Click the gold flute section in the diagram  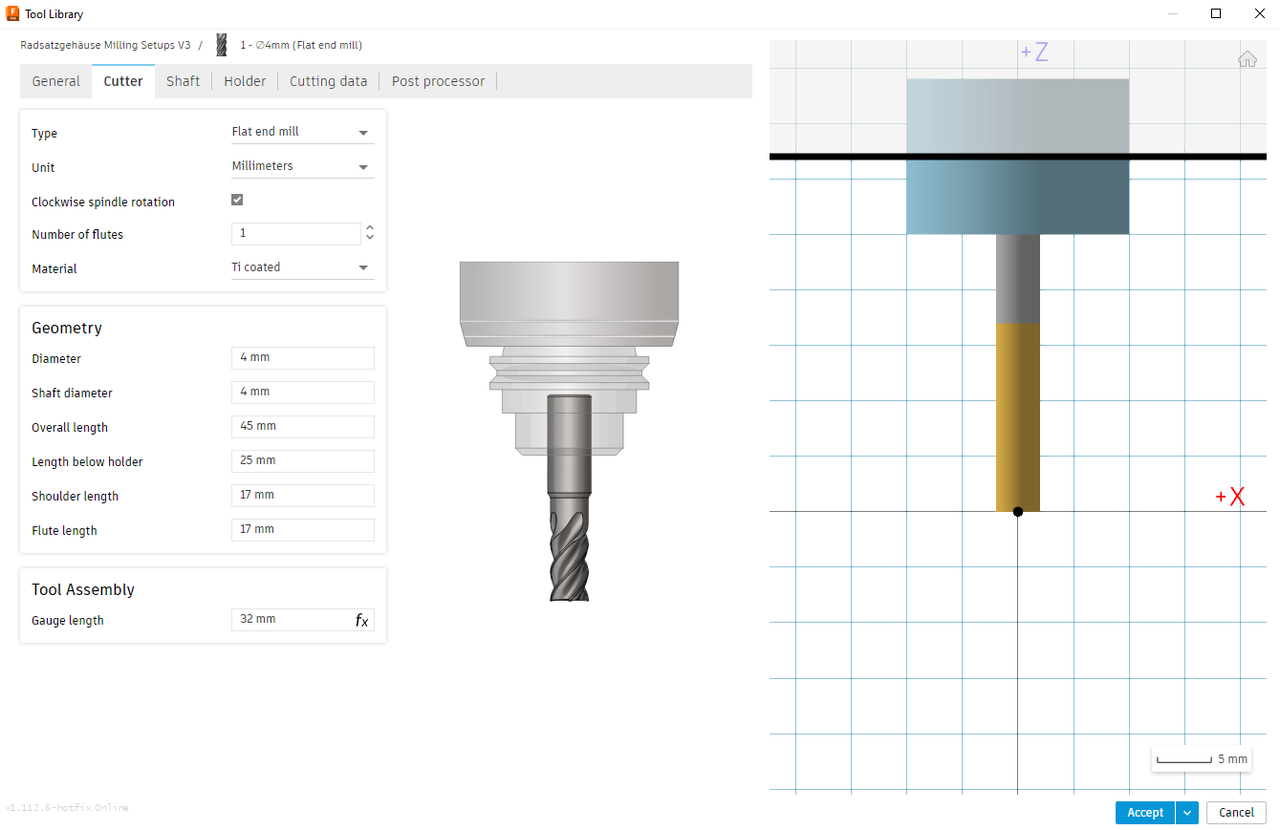tap(1018, 417)
